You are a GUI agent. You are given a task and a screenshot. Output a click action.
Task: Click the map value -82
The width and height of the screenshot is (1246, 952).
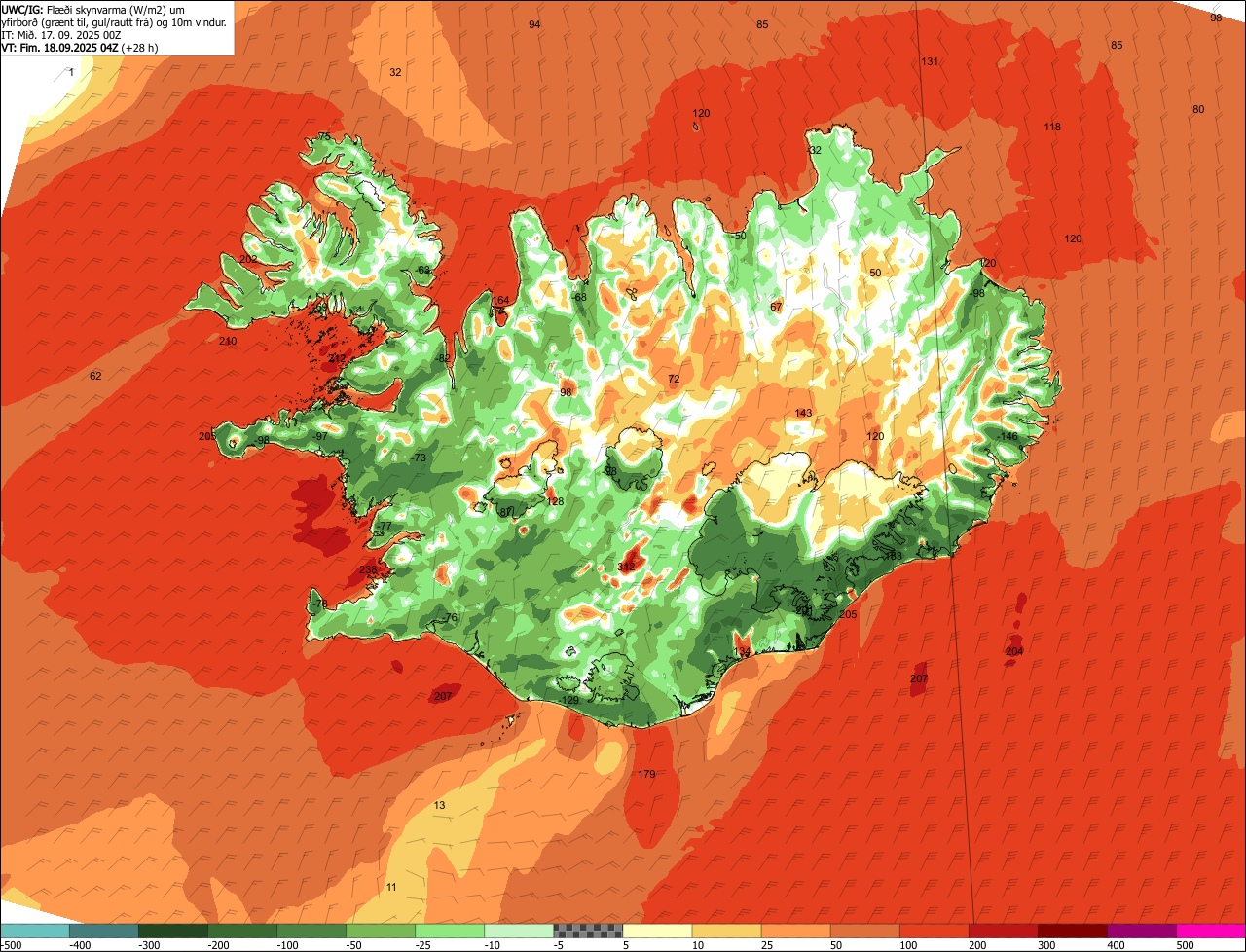[x=443, y=358]
